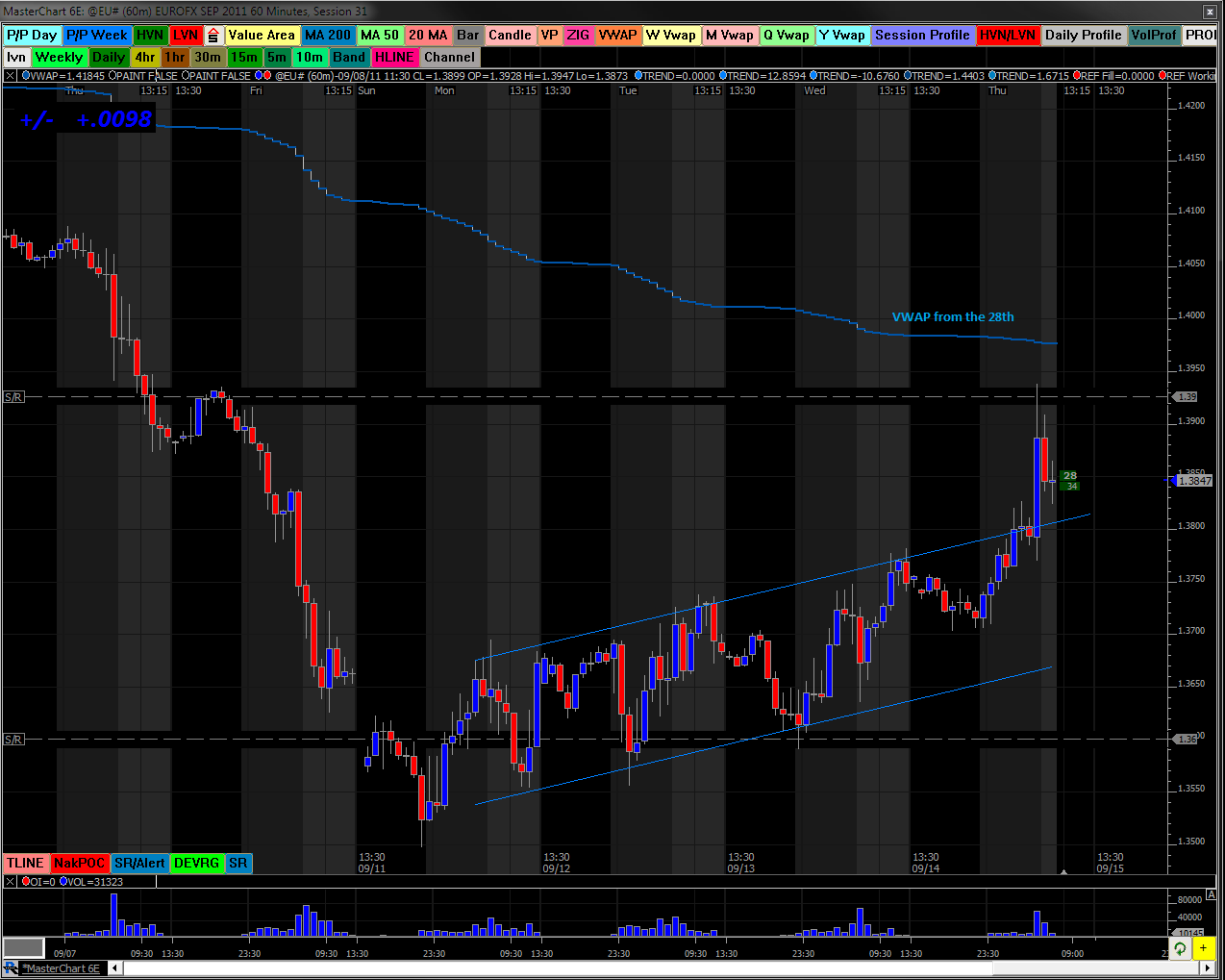Switch timeframe to 4hr
The image size is (1225, 980).
click(x=145, y=57)
